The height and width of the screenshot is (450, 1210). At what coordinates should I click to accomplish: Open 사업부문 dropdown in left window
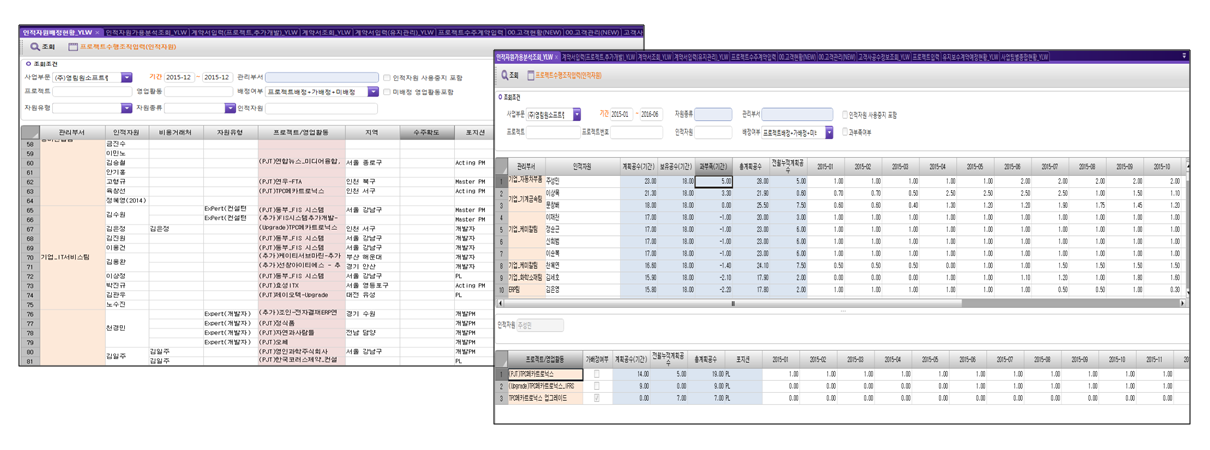coord(127,77)
